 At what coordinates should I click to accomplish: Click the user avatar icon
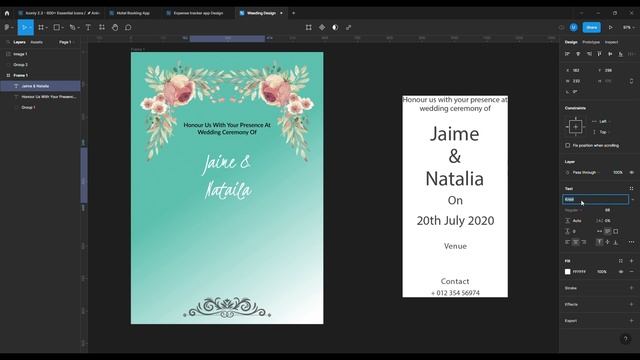click(x=573, y=27)
